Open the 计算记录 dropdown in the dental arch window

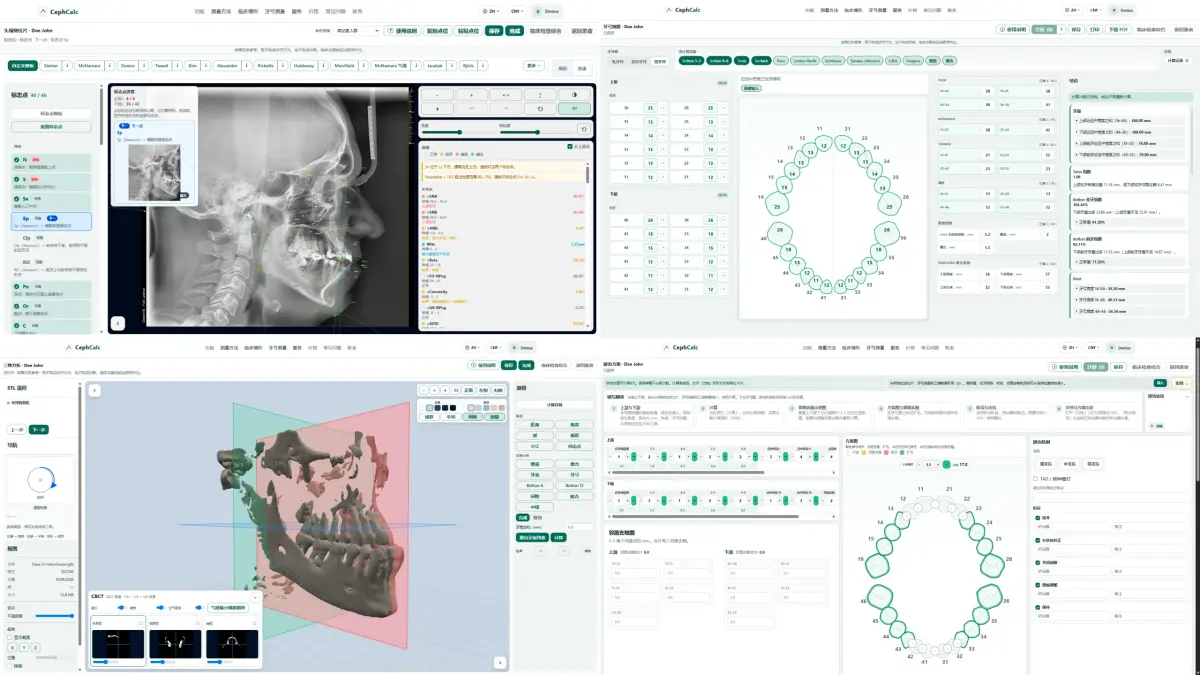(x=1178, y=60)
